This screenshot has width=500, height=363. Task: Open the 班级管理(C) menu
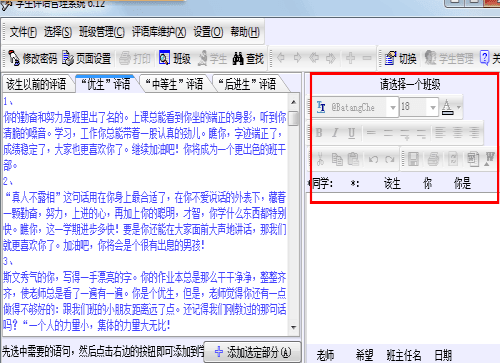(102, 32)
